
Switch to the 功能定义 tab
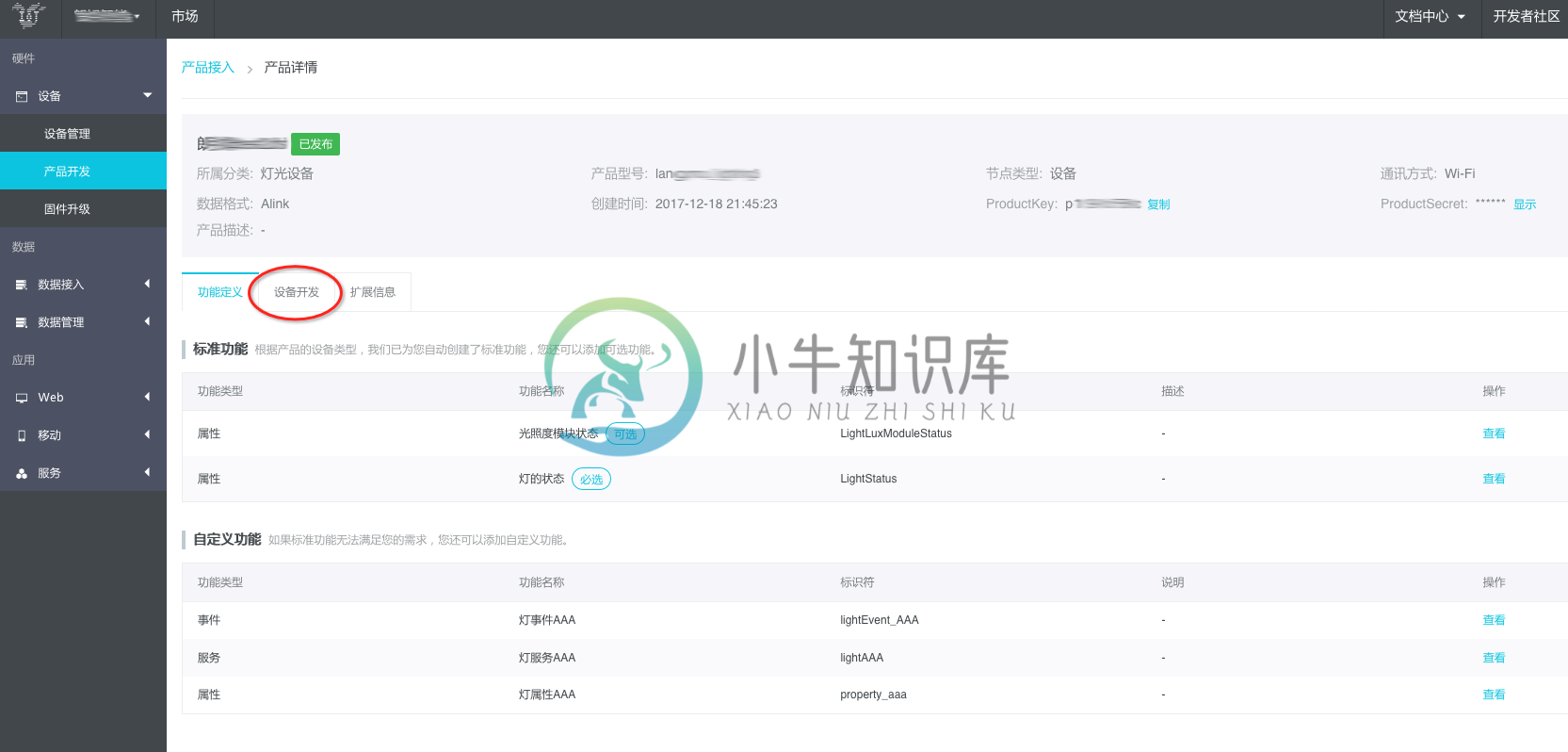pos(219,292)
